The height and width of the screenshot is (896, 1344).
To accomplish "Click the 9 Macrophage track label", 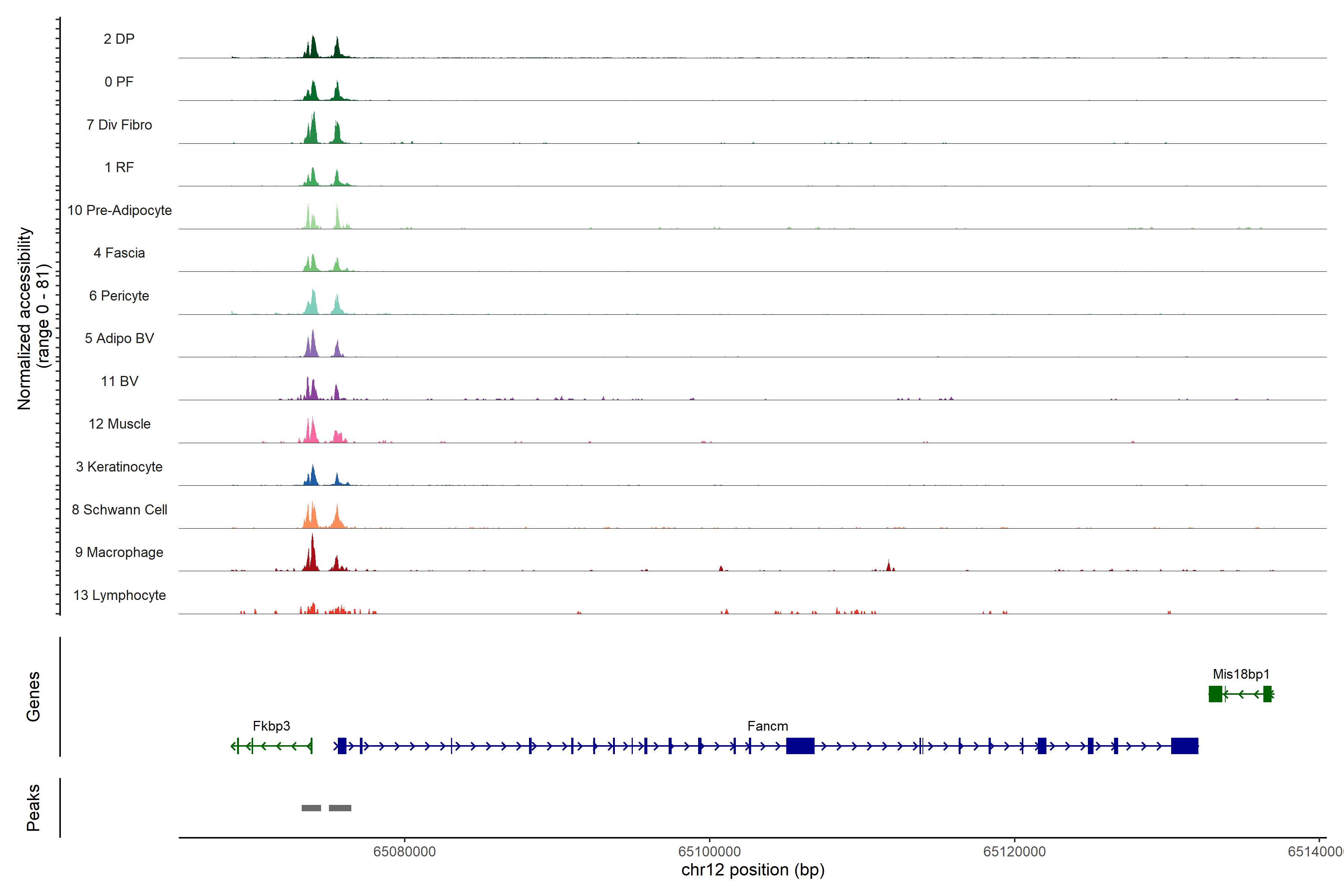I will pos(119,553).
